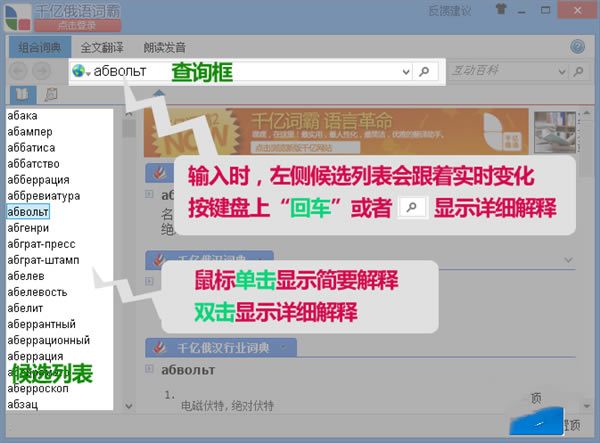Select абампер in the candidate list
The image size is (600, 443).
30,132
